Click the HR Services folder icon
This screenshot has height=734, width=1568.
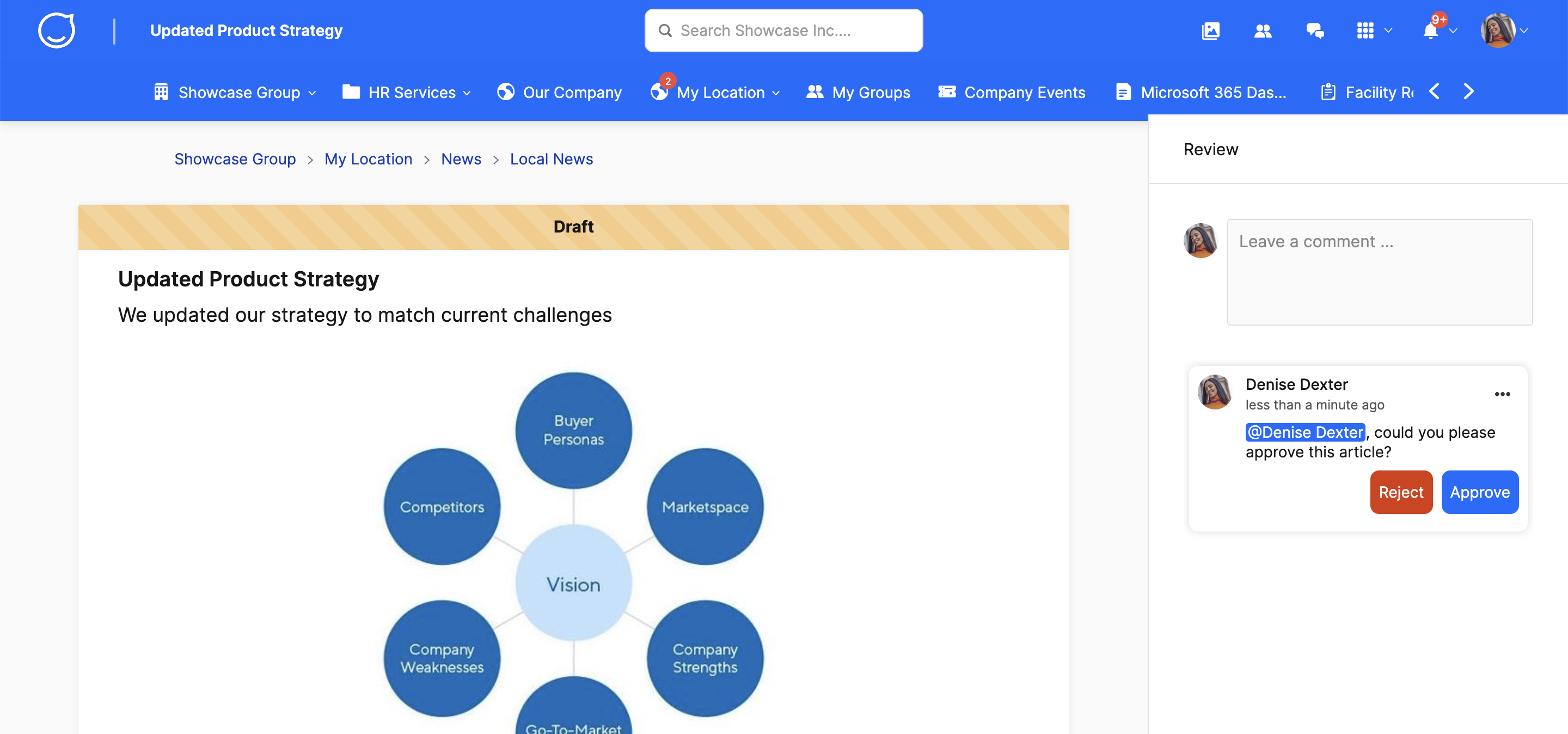(x=351, y=92)
